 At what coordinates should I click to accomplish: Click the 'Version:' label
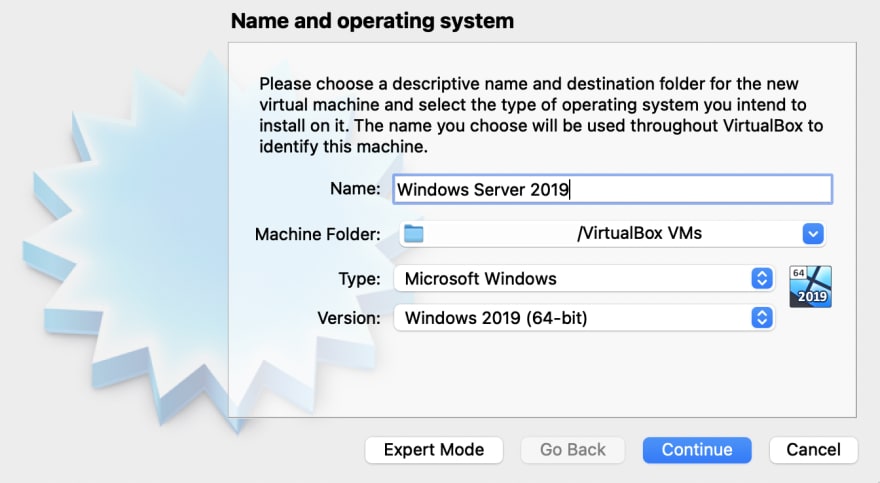pos(349,318)
